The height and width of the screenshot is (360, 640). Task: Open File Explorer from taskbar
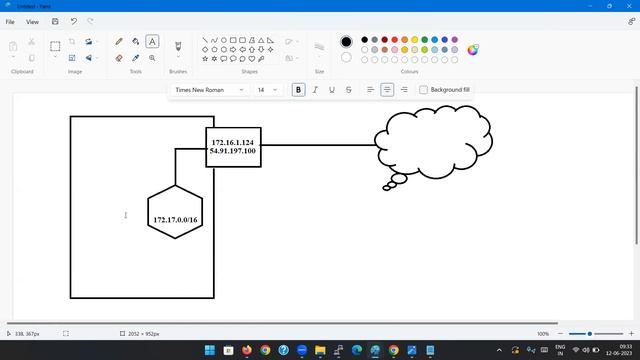320,350
